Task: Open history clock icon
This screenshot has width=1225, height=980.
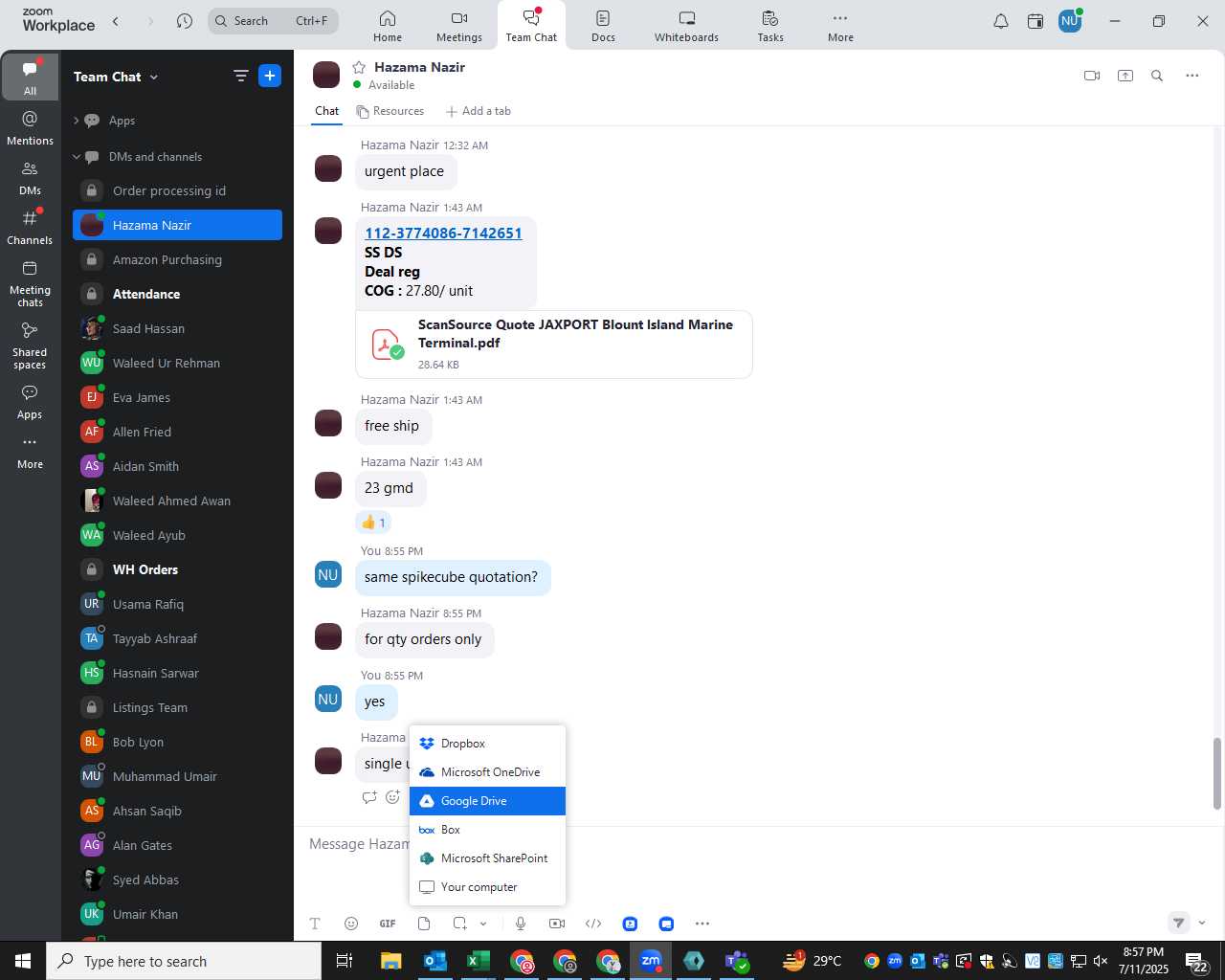Action: click(185, 21)
